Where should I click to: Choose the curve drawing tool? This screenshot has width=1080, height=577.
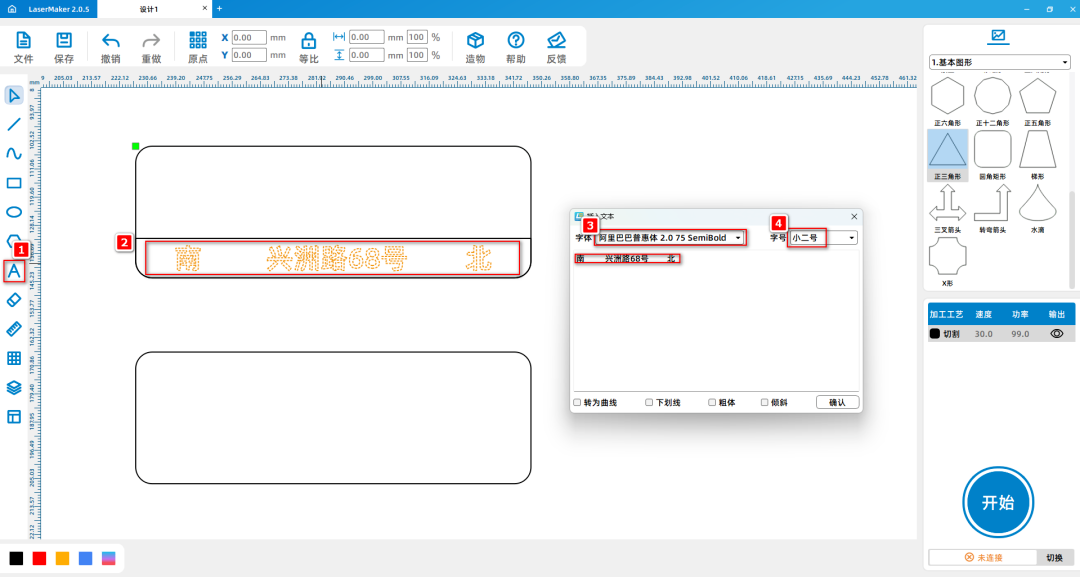point(14,154)
